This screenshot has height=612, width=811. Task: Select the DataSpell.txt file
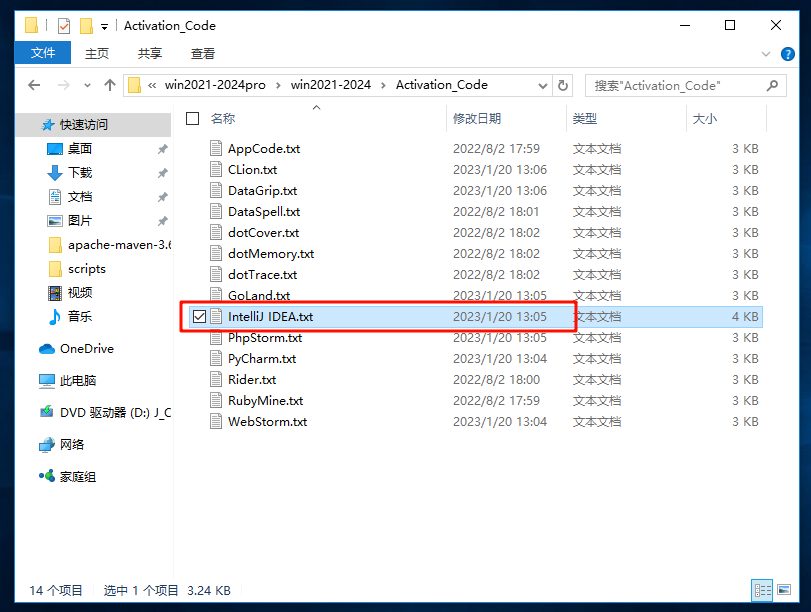click(x=264, y=212)
